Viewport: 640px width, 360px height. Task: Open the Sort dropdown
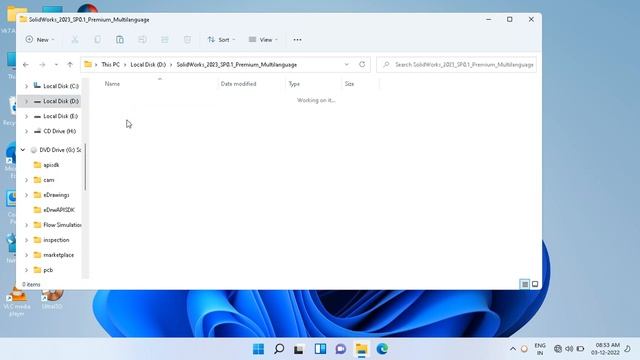coord(221,40)
